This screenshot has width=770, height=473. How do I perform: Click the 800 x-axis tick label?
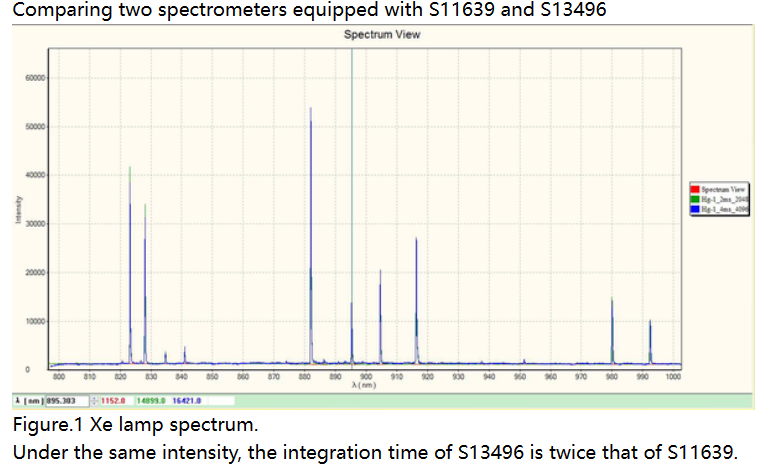59,377
